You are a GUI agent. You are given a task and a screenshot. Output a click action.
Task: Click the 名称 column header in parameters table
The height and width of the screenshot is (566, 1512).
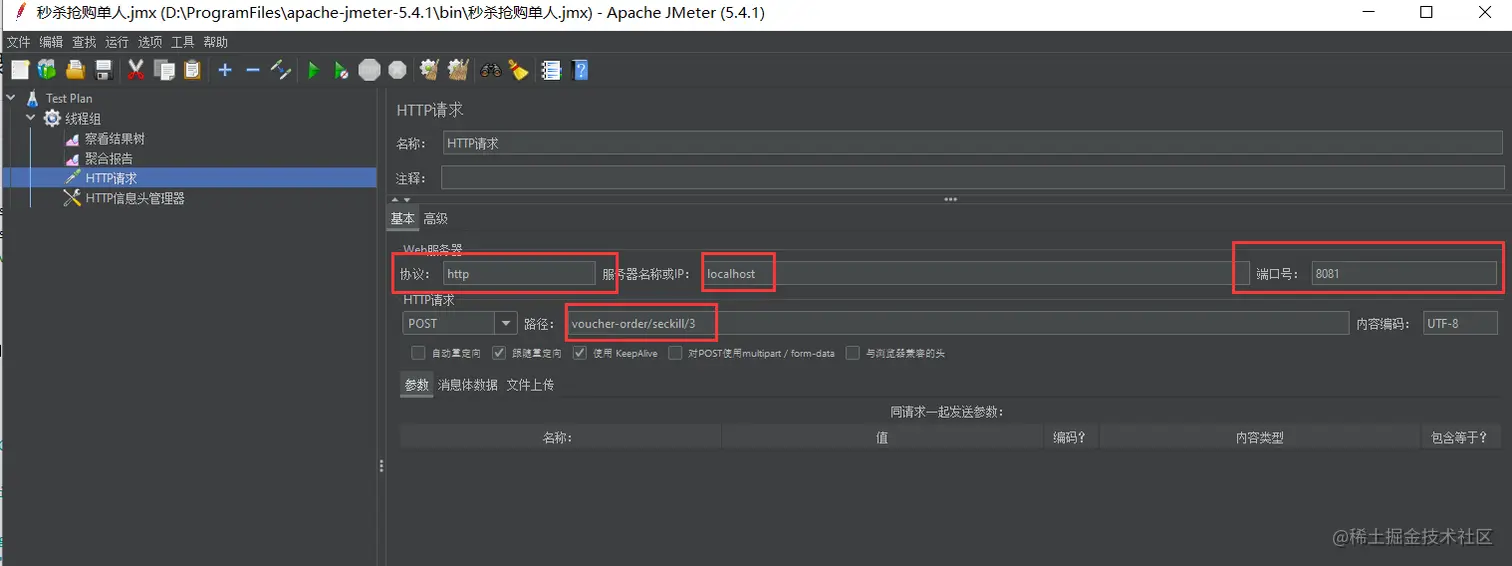tap(560, 437)
